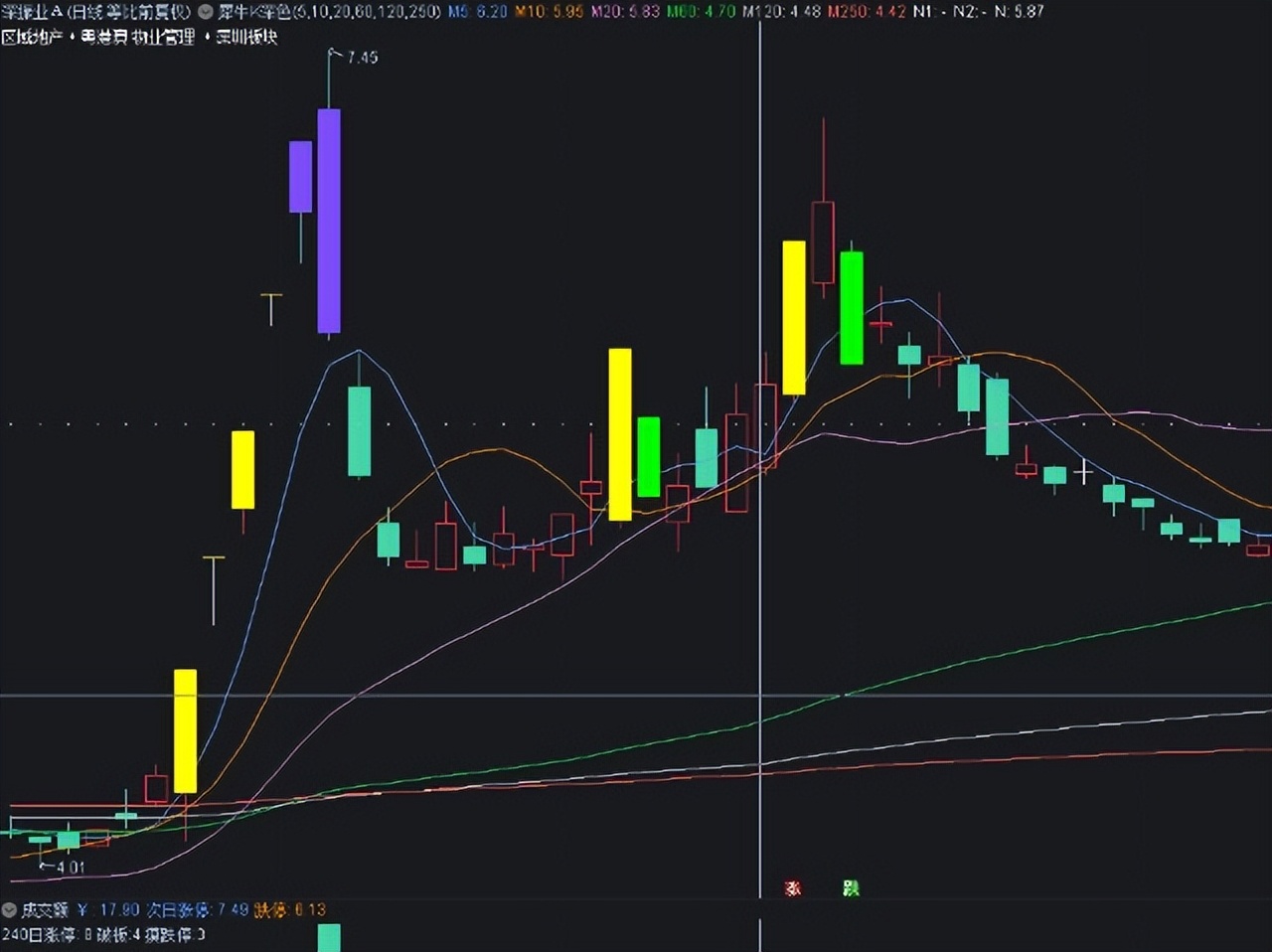1272x952 pixels.
Task: Select the tall purple candlestick
Action: (329, 221)
